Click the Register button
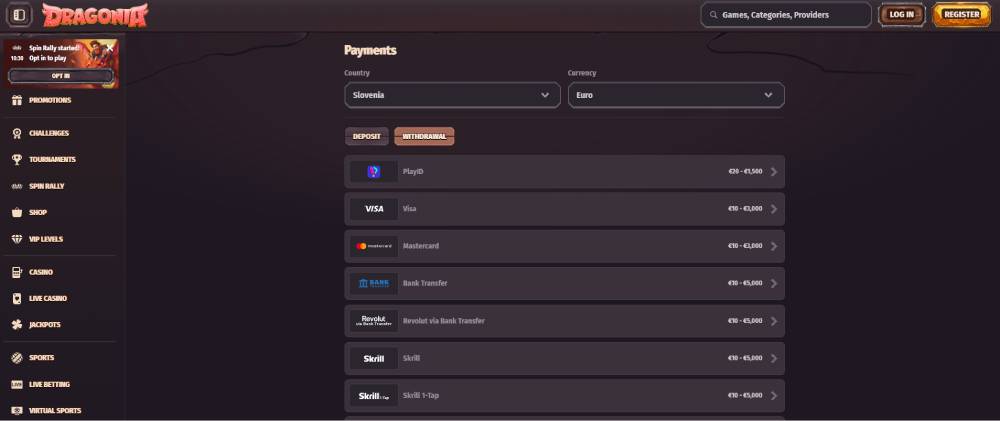The height and width of the screenshot is (421, 1000). click(961, 15)
